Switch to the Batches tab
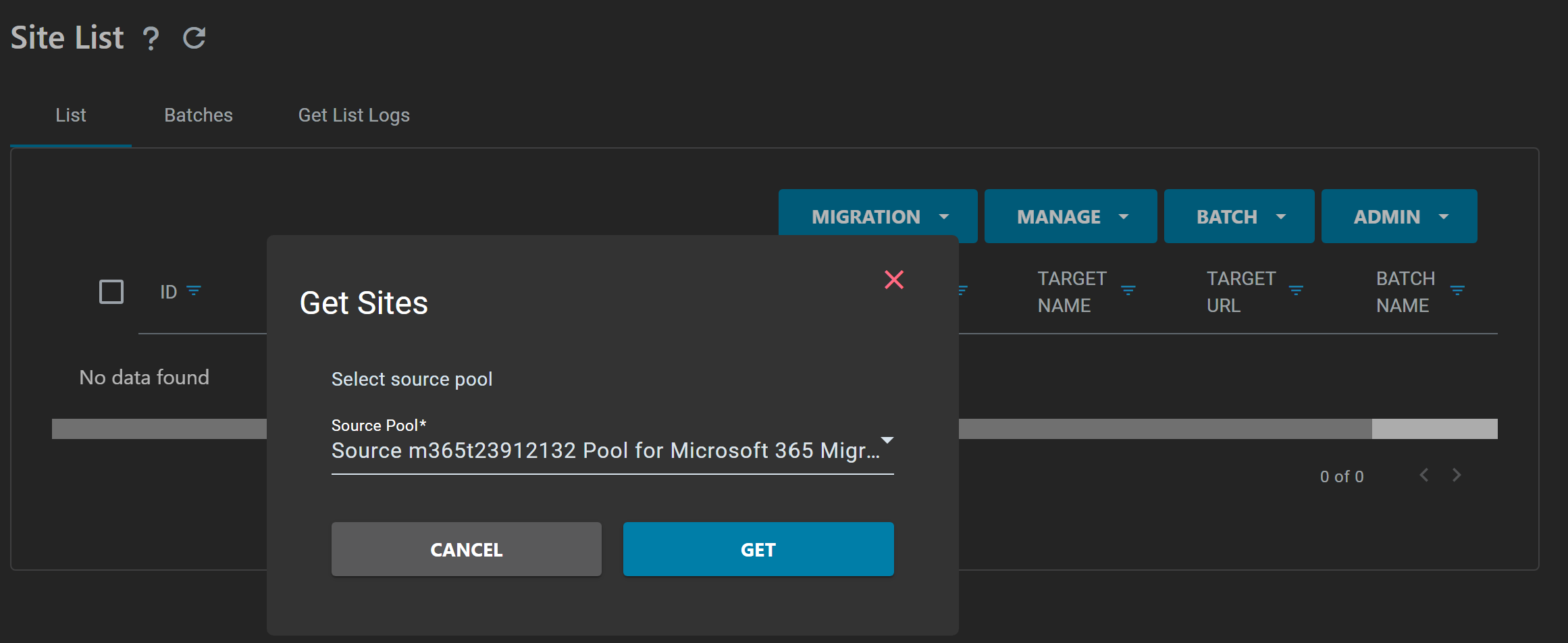This screenshot has width=1568, height=643. [199, 115]
